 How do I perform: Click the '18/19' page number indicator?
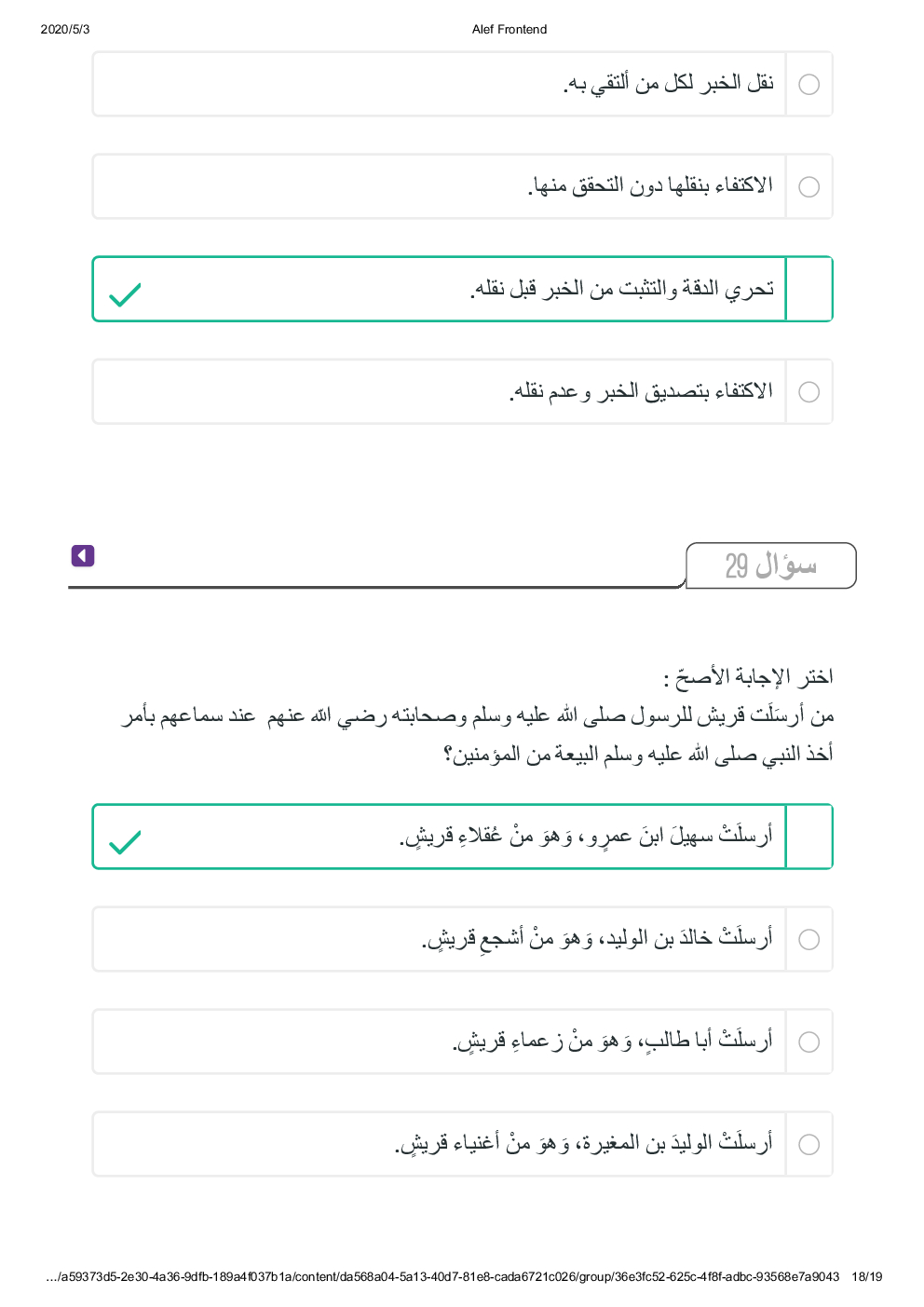(x=866, y=1277)
